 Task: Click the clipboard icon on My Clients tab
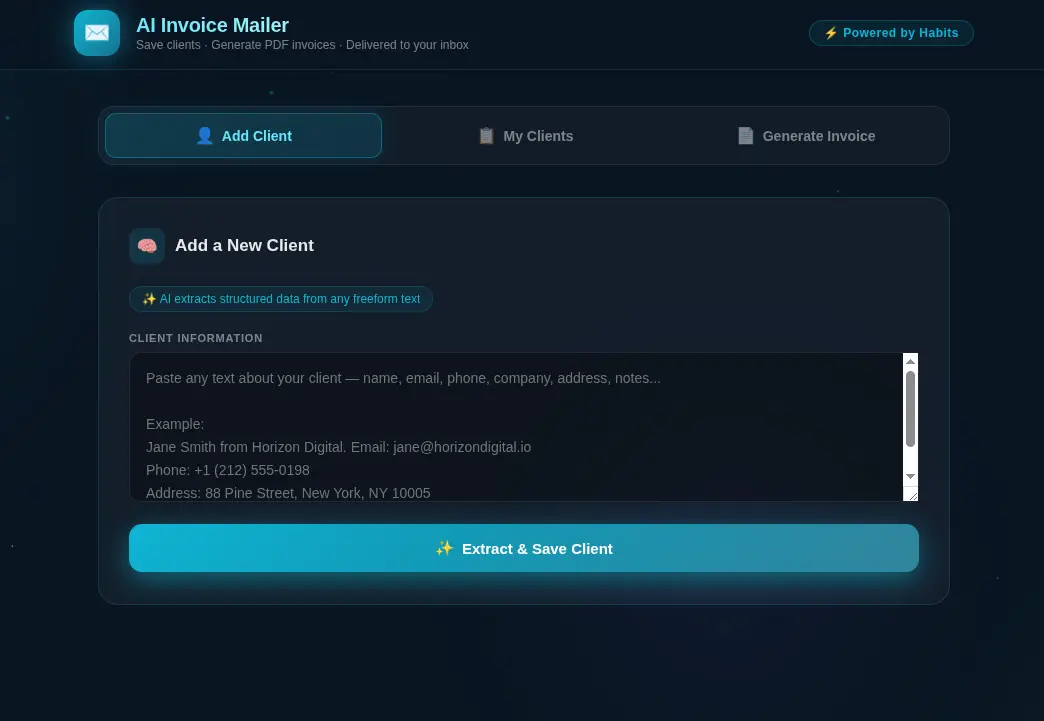point(487,136)
